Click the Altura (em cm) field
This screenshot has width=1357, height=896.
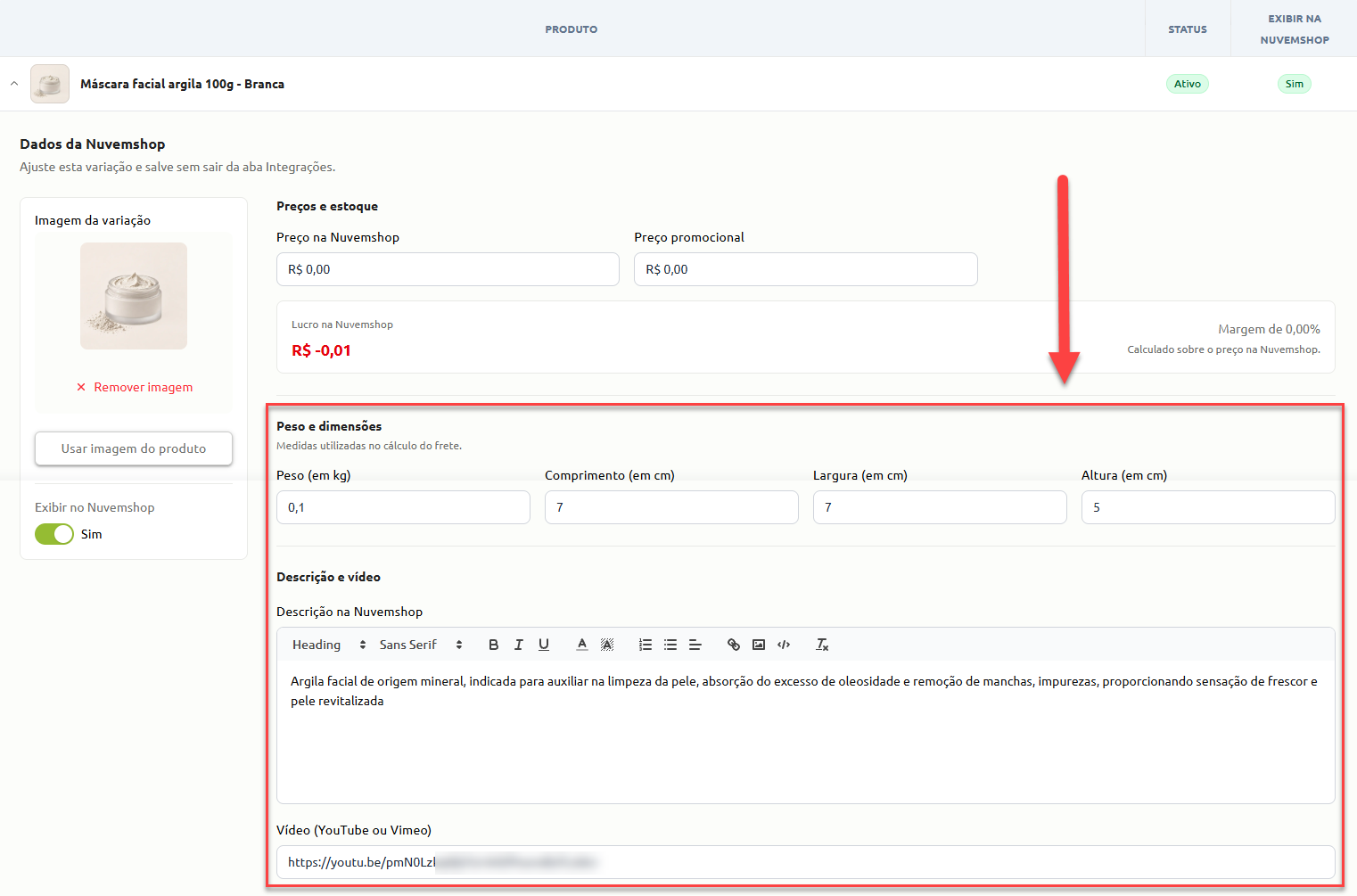point(1208,507)
